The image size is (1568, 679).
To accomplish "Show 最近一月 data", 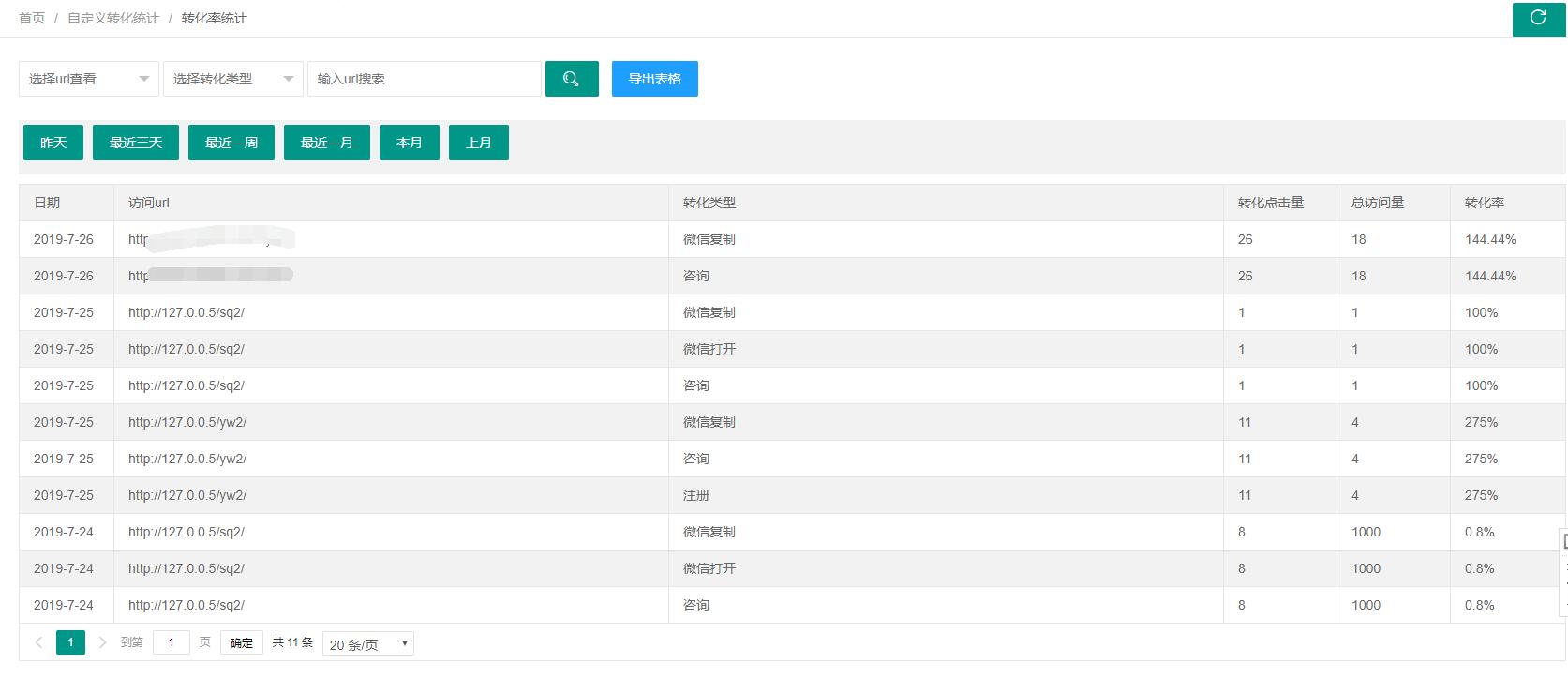I will (x=327, y=143).
